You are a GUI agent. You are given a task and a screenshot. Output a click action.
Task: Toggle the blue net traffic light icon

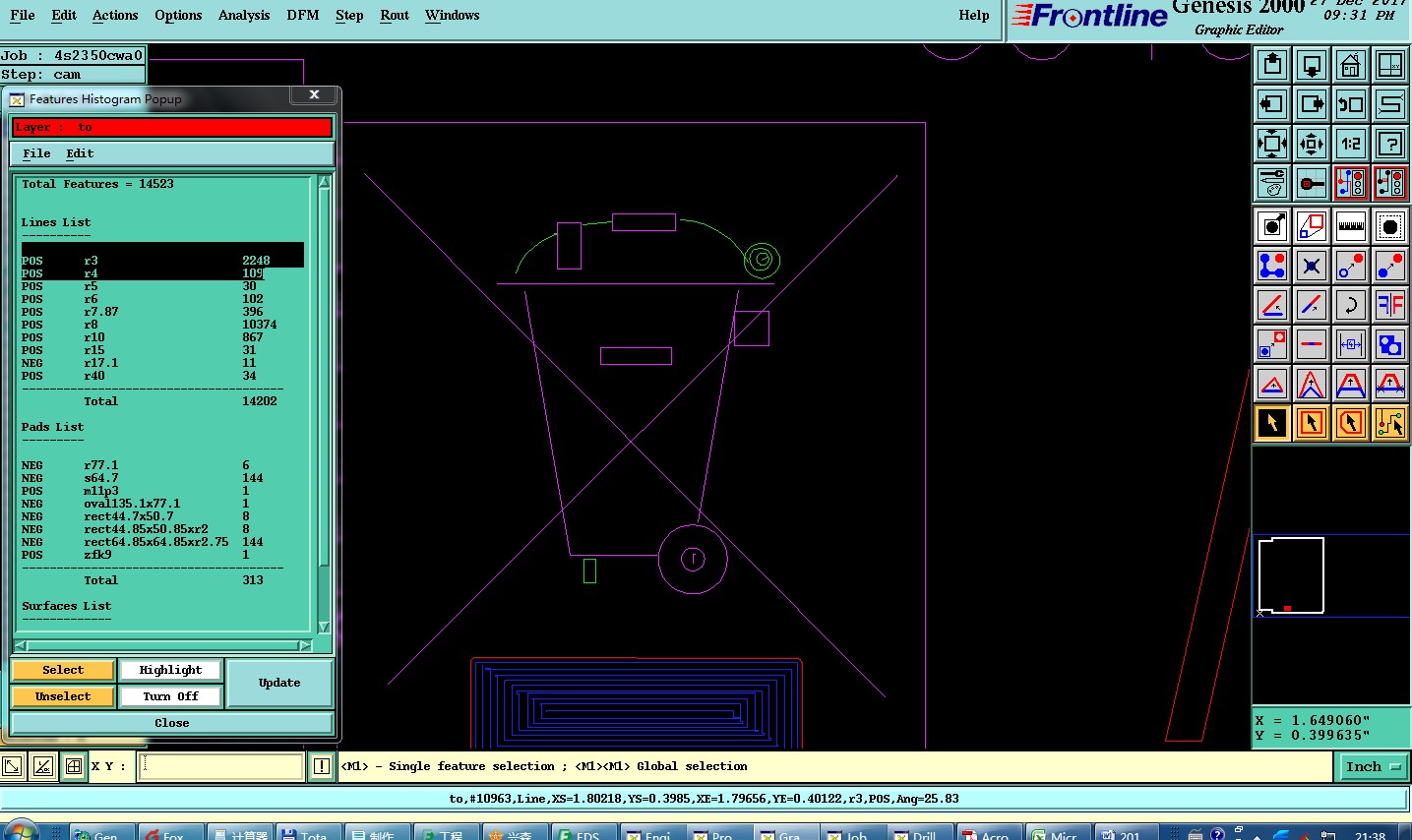coord(1351,183)
